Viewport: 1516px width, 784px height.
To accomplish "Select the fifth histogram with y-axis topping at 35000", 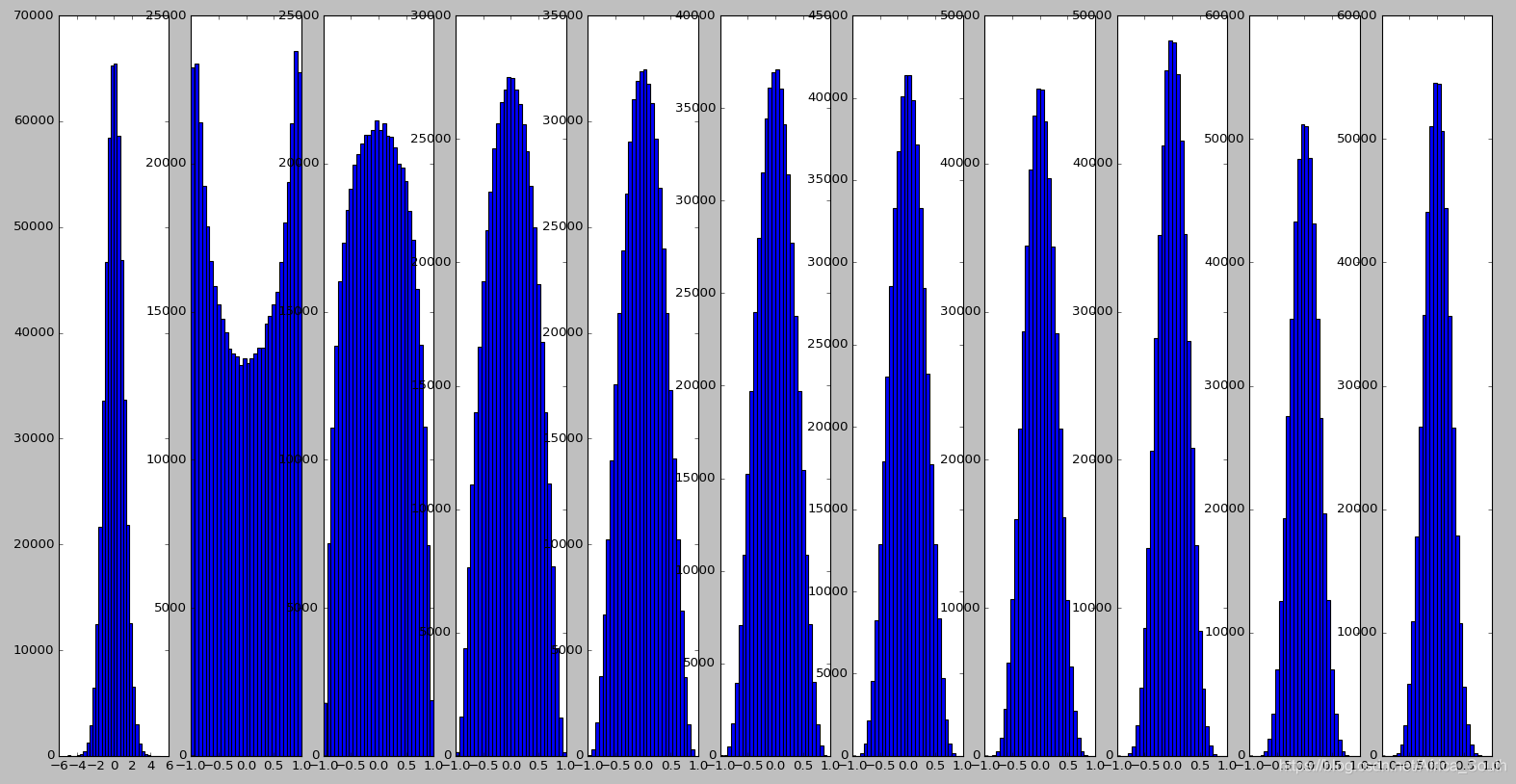I will 643,385.
